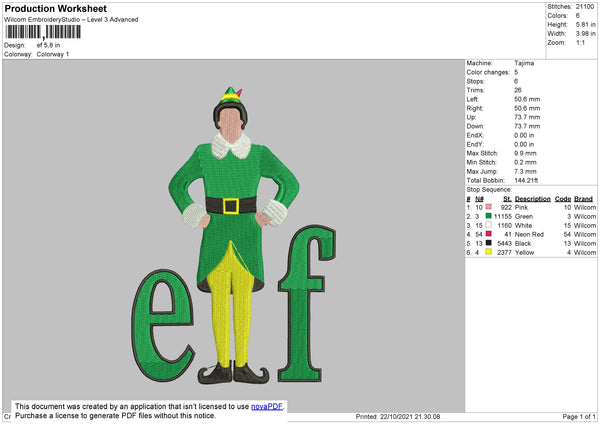Click the Green color swatch in stop sequence
Screen dimensions: 600x424
pyautogui.click(x=489, y=216)
